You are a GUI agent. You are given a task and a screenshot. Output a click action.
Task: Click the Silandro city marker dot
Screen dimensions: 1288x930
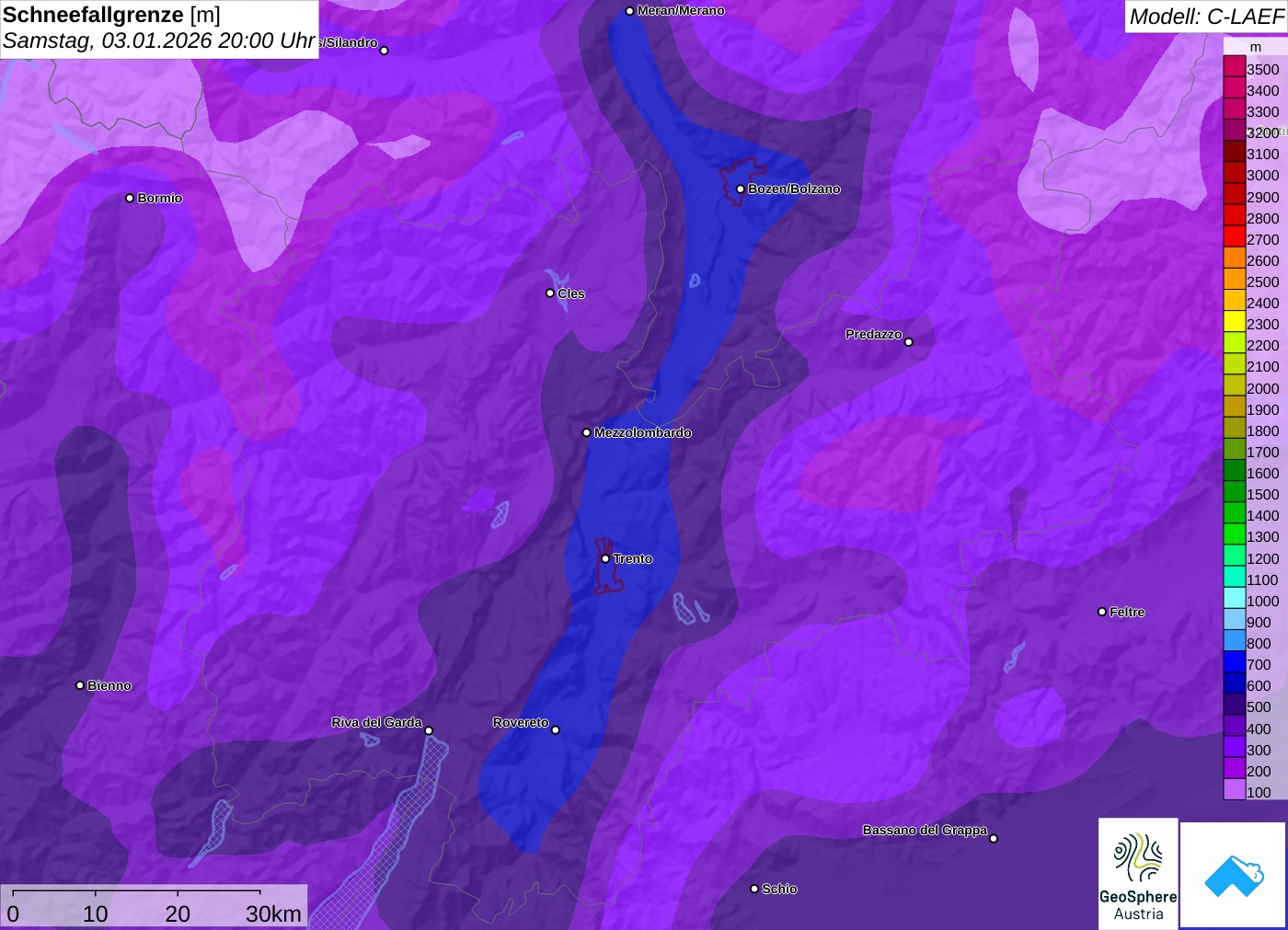pyautogui.click(x=385, y=51)
